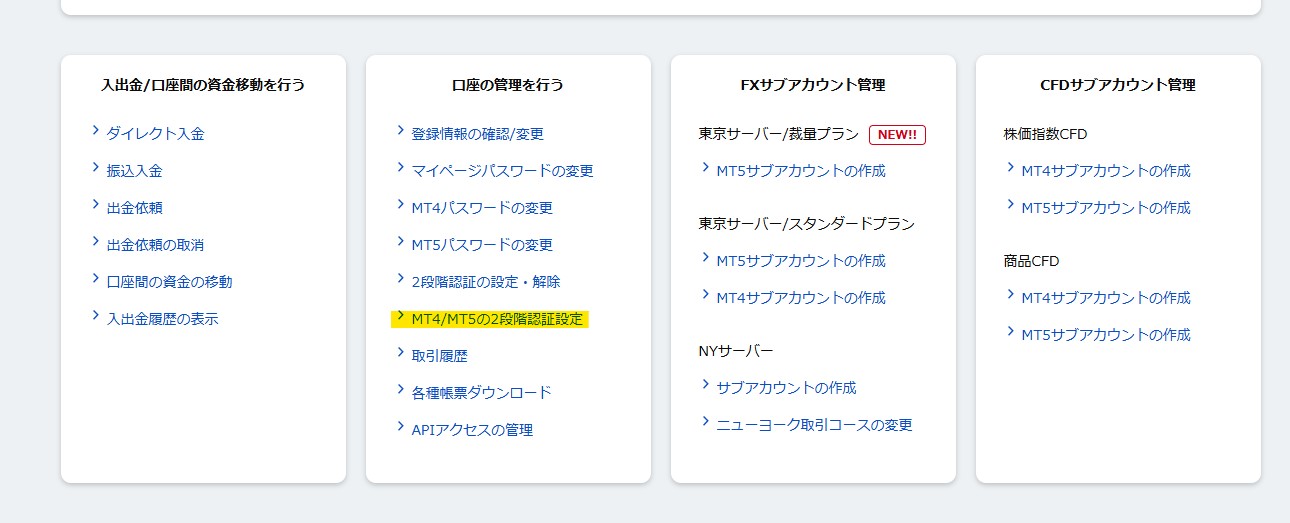
Task: Click the red NEW!! badge
Action: pyautogui.click(x=897, y=134)
